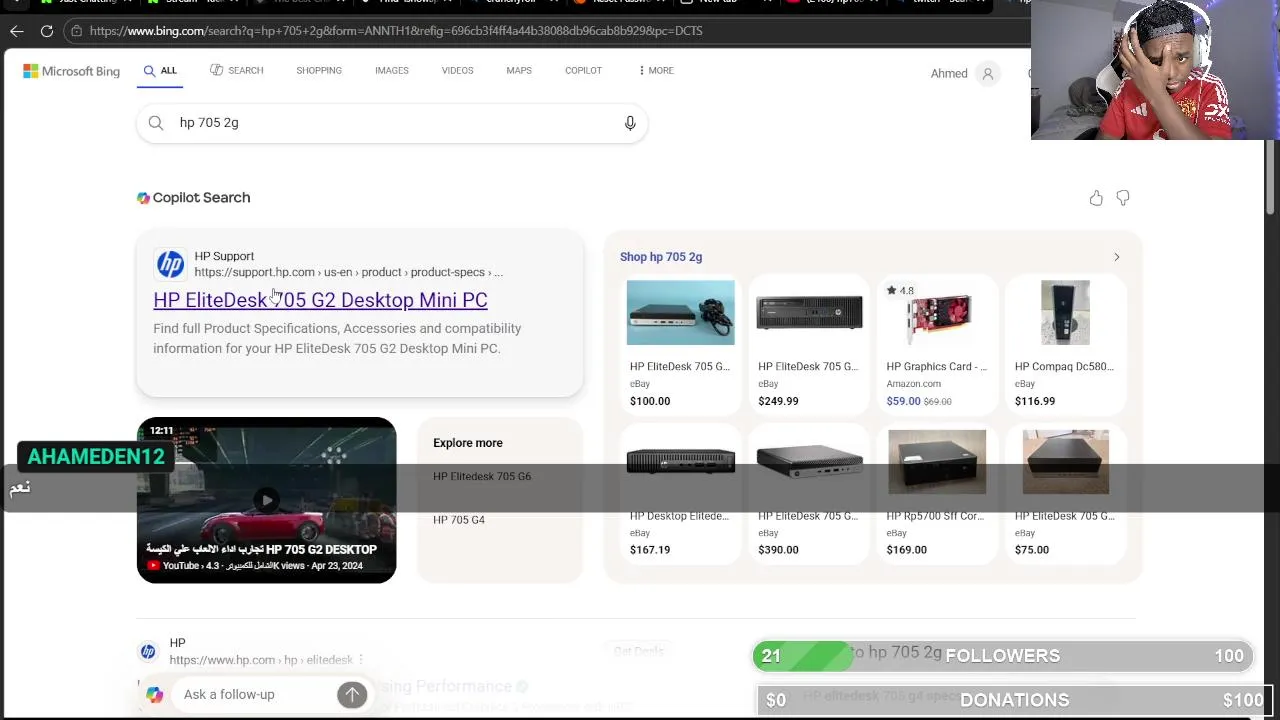Switch to the MAPS tab
The width and height of the screenshot is (1280, 720).
519,71
